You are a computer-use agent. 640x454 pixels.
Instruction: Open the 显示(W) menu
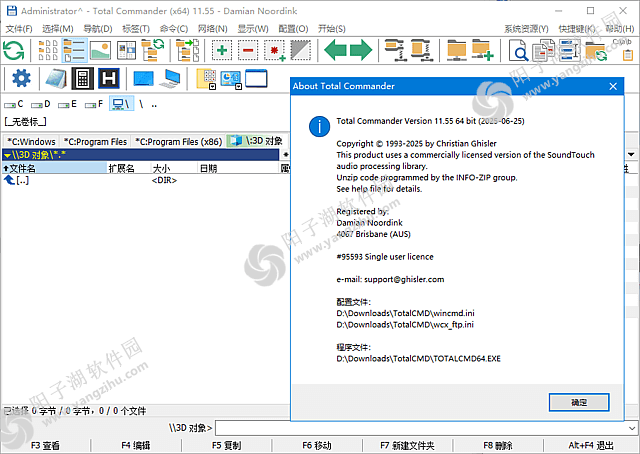tap(253, 29)
